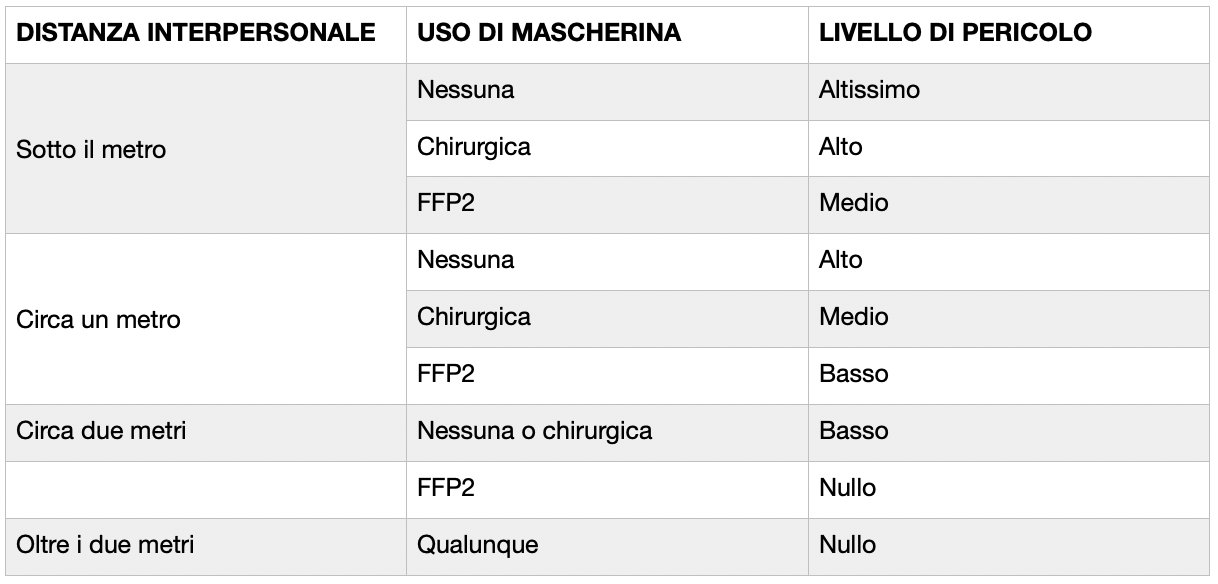Click the Nessuna cell beside Altissimo
The image size is (1218, 584).
pyautogui.click(x=466, y=90)
